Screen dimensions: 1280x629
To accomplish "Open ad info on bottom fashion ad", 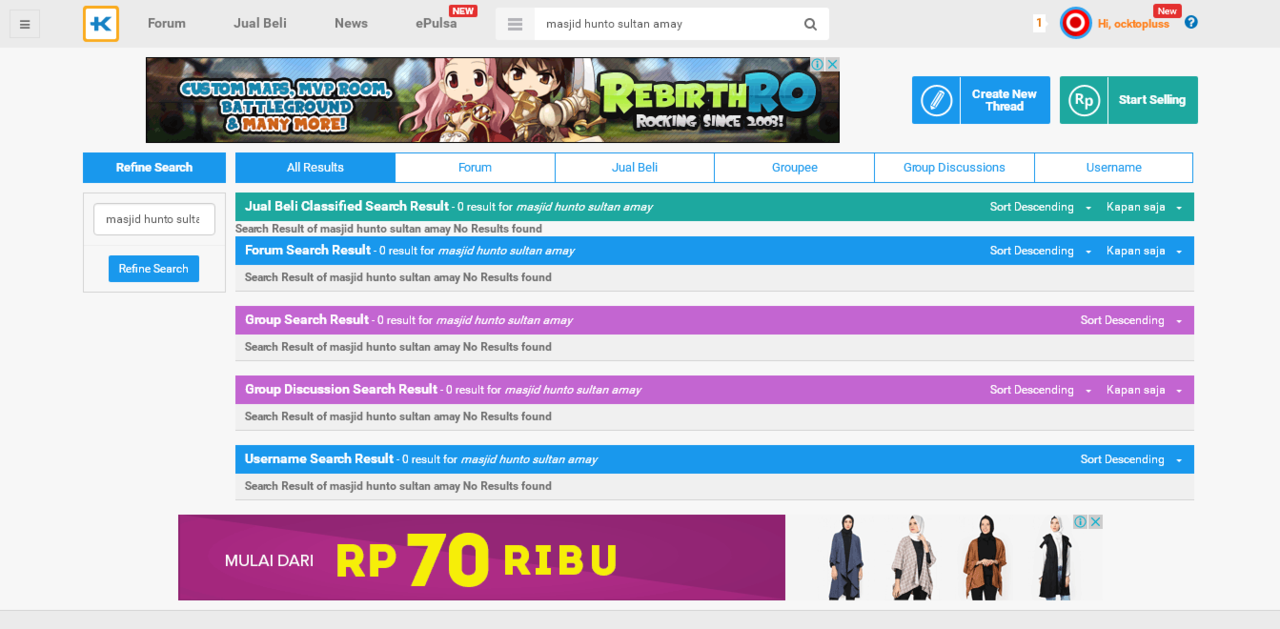I will click(1080, 521).
